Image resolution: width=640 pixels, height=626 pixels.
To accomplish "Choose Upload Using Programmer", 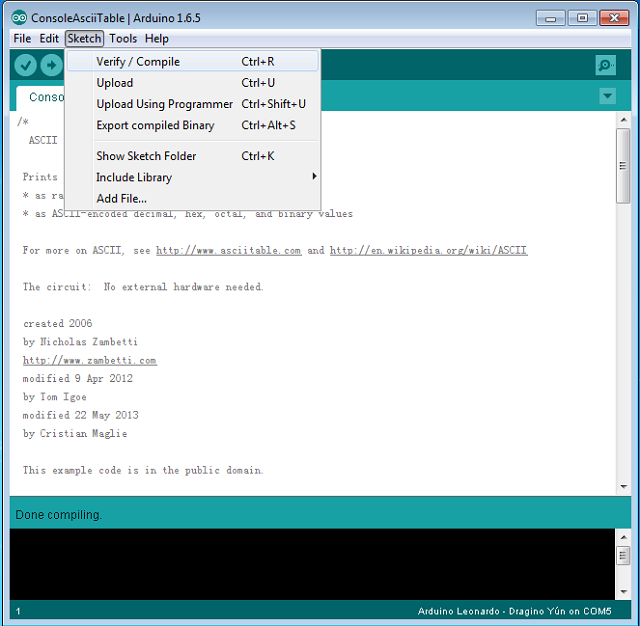I will click(x=193, y=104).
